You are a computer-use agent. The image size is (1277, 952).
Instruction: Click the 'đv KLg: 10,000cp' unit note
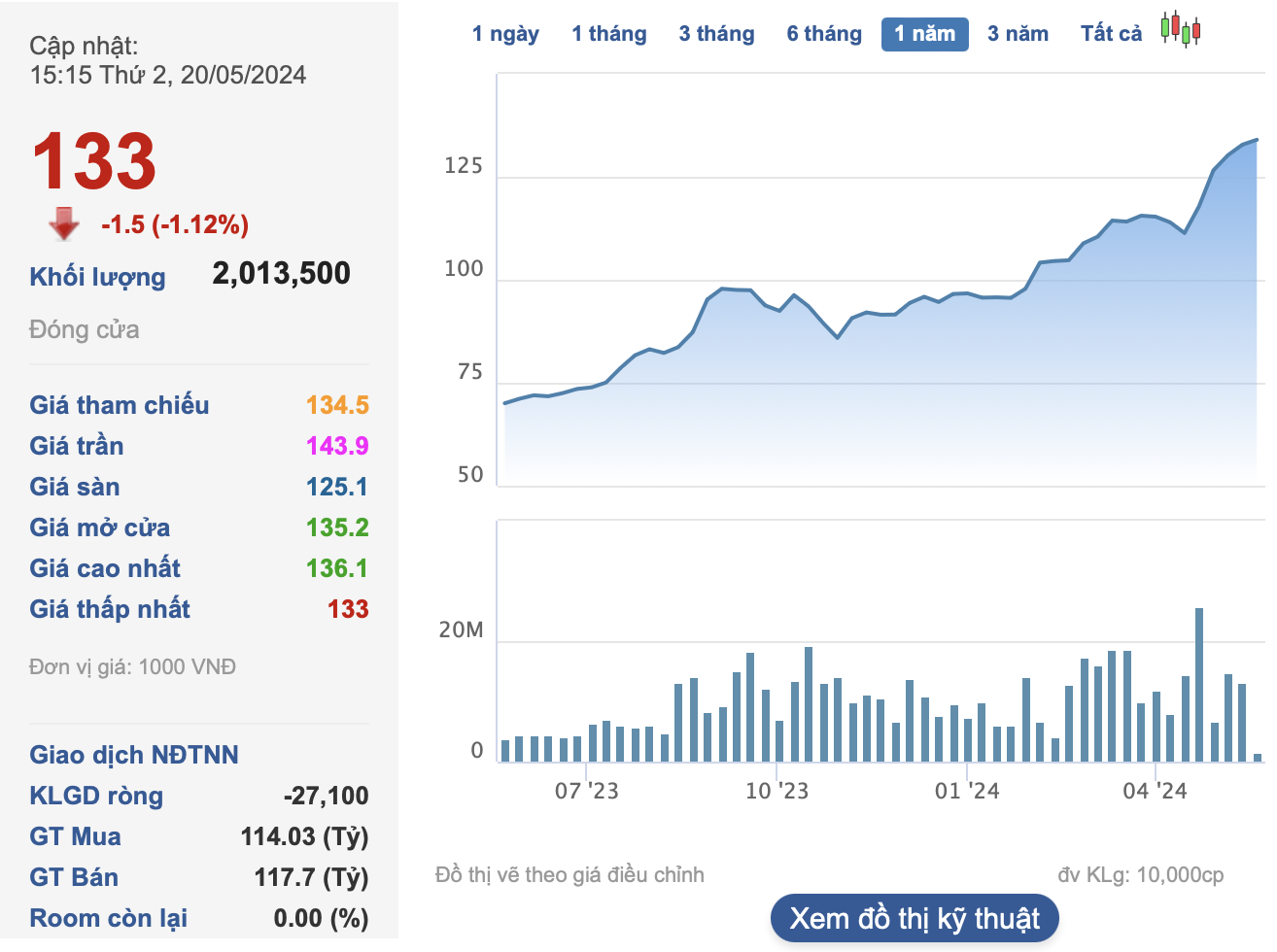click(1141, 875)
